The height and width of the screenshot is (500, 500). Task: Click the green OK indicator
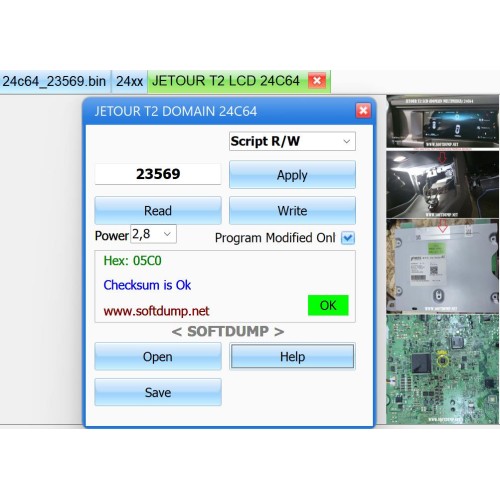point(328,305)
